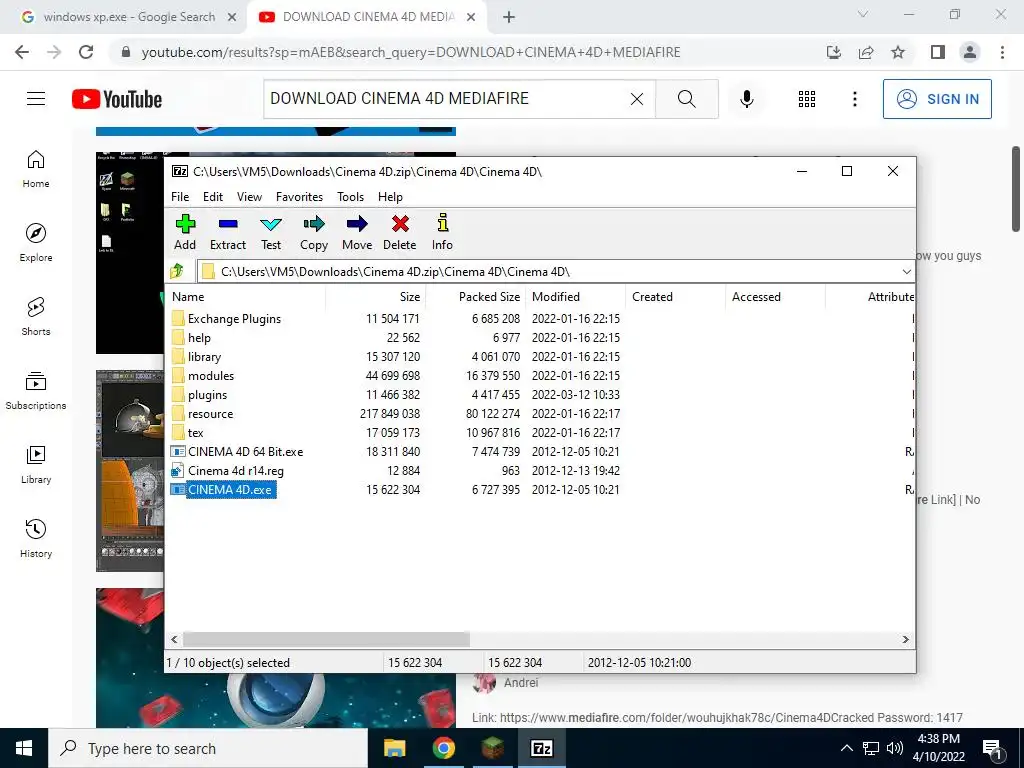This screenshot has width=1024, height=768.
Task: Click the left arrow of the horizontal scrollbar
Action: tap(174, 639)
